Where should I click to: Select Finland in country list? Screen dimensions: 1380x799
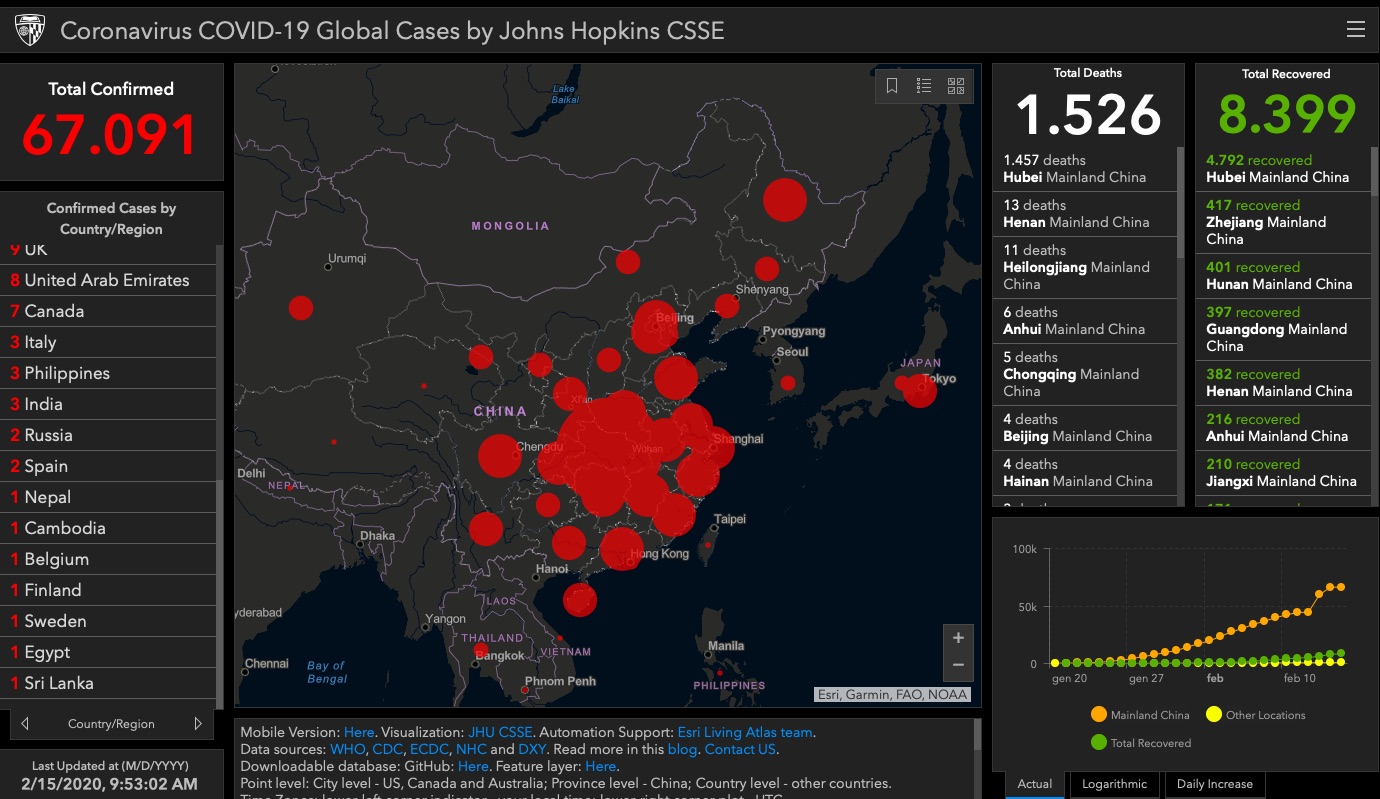108,590
